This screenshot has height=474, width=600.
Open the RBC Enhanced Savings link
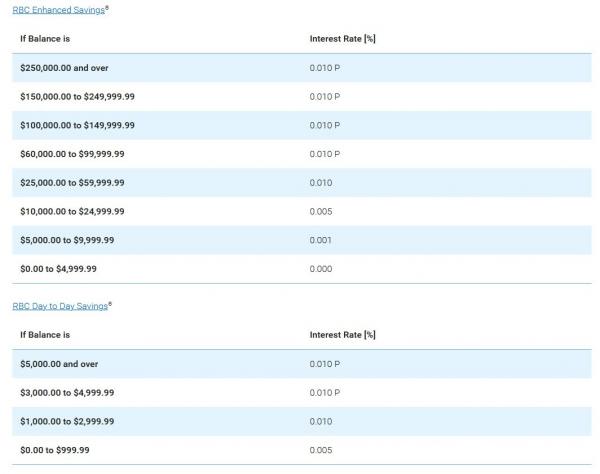pyautogui.click(x=58, y=10)
